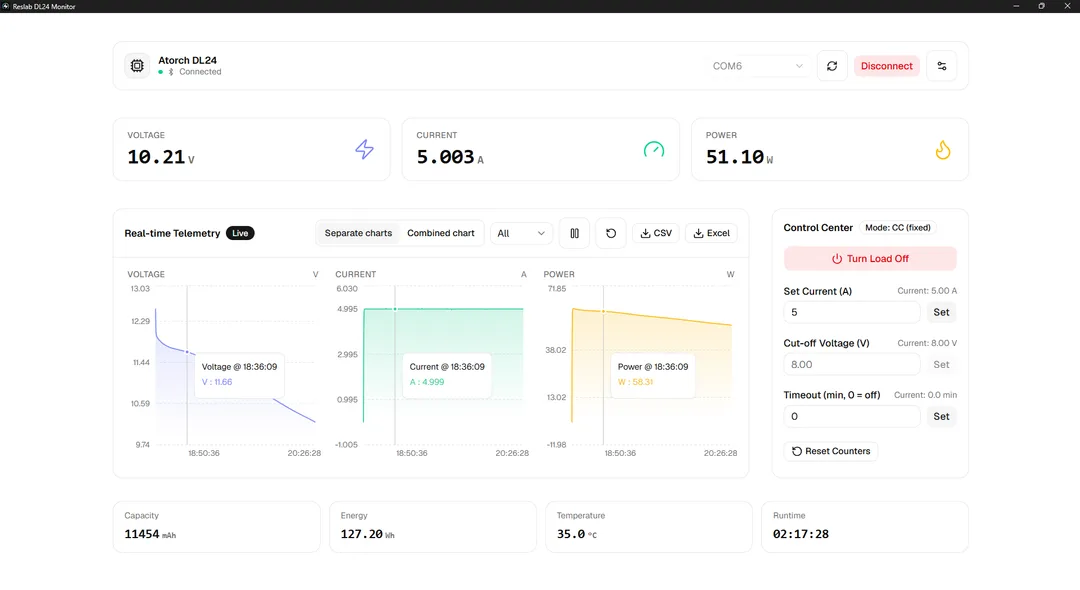This screenshot has height=590, width=1080.
Task: Apply the Cut-off Voltage value
Action: pyautogui.click(x=941, y=364)
